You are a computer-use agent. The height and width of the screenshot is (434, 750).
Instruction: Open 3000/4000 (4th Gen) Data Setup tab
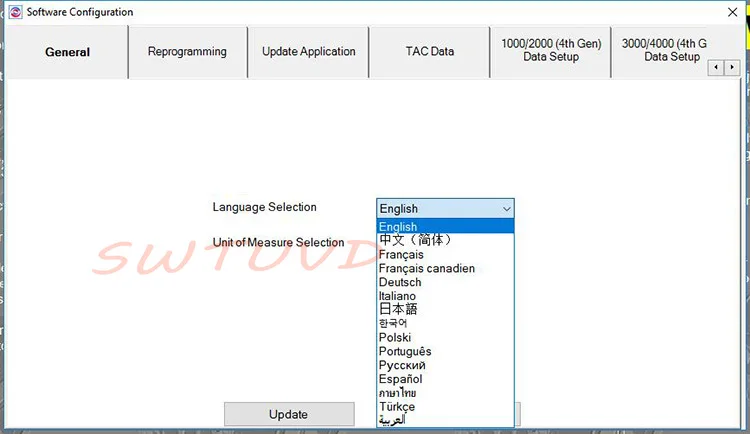pyautogui.click(x=664, y=52)
